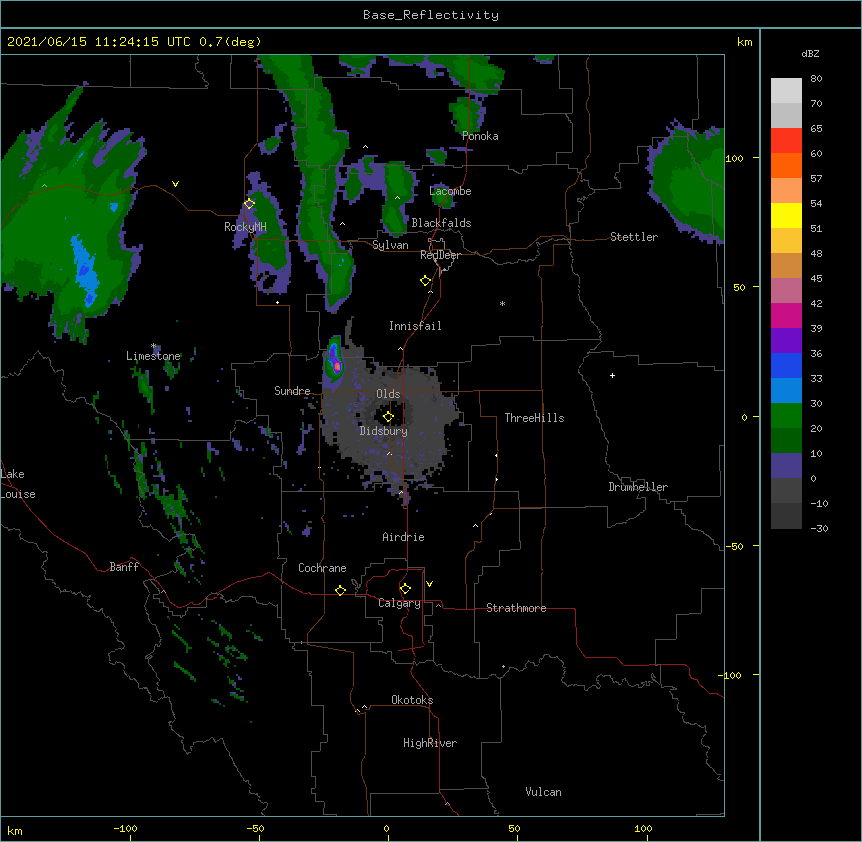
Task: Pick the bright green 30-20 dBZ legend swatch
Action: [786, 416]
